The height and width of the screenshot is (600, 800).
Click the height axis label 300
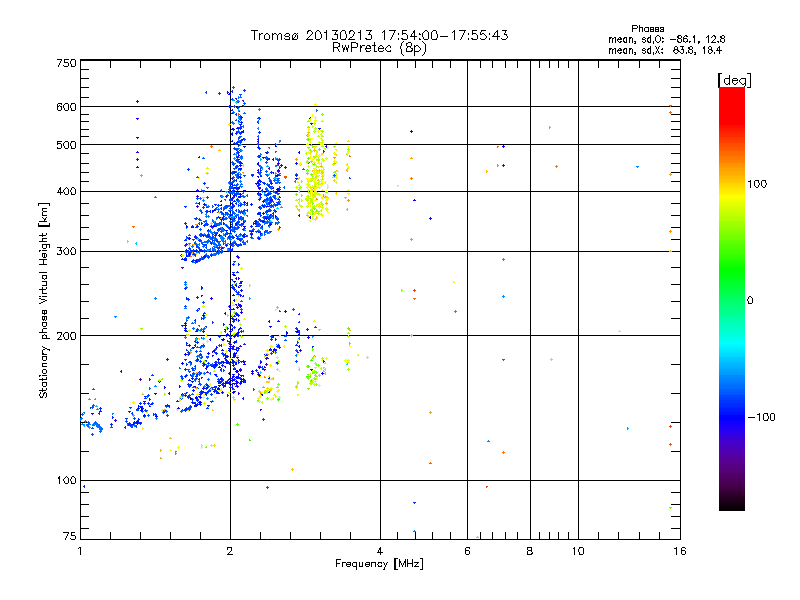(66, 252)
